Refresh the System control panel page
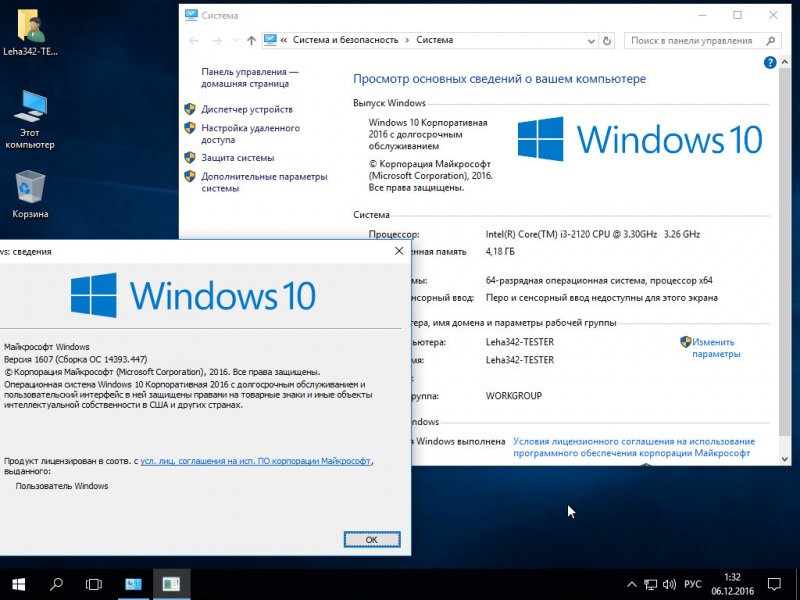 pyautogui.click(x=607, y=41)
